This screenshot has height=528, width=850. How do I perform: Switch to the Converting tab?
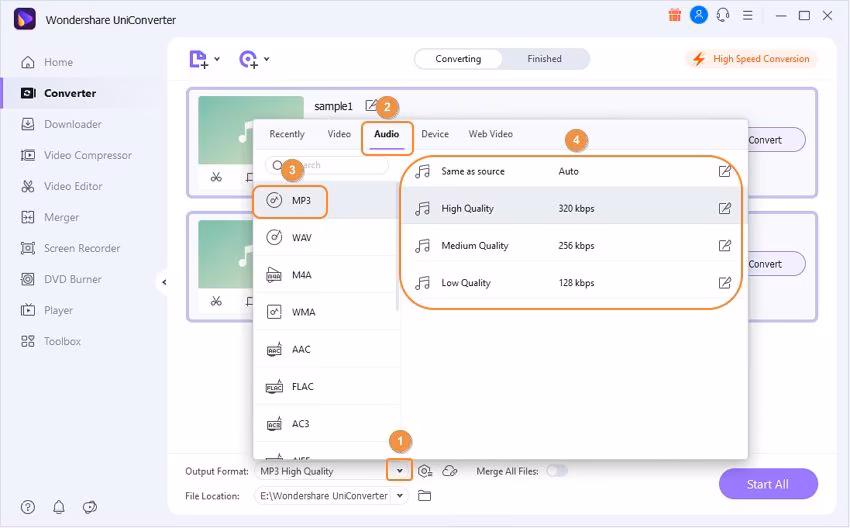[x=458, y=59]
